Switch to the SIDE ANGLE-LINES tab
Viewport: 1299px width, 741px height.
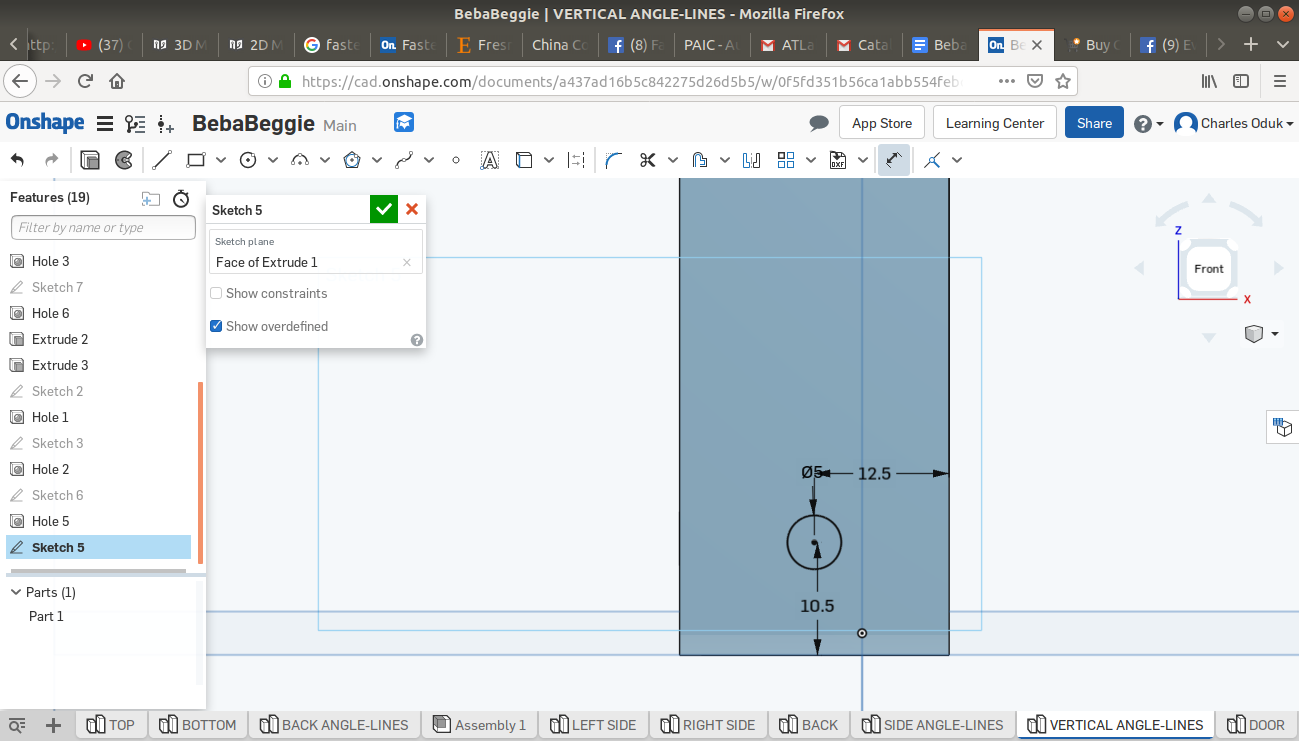coord(933,725)
